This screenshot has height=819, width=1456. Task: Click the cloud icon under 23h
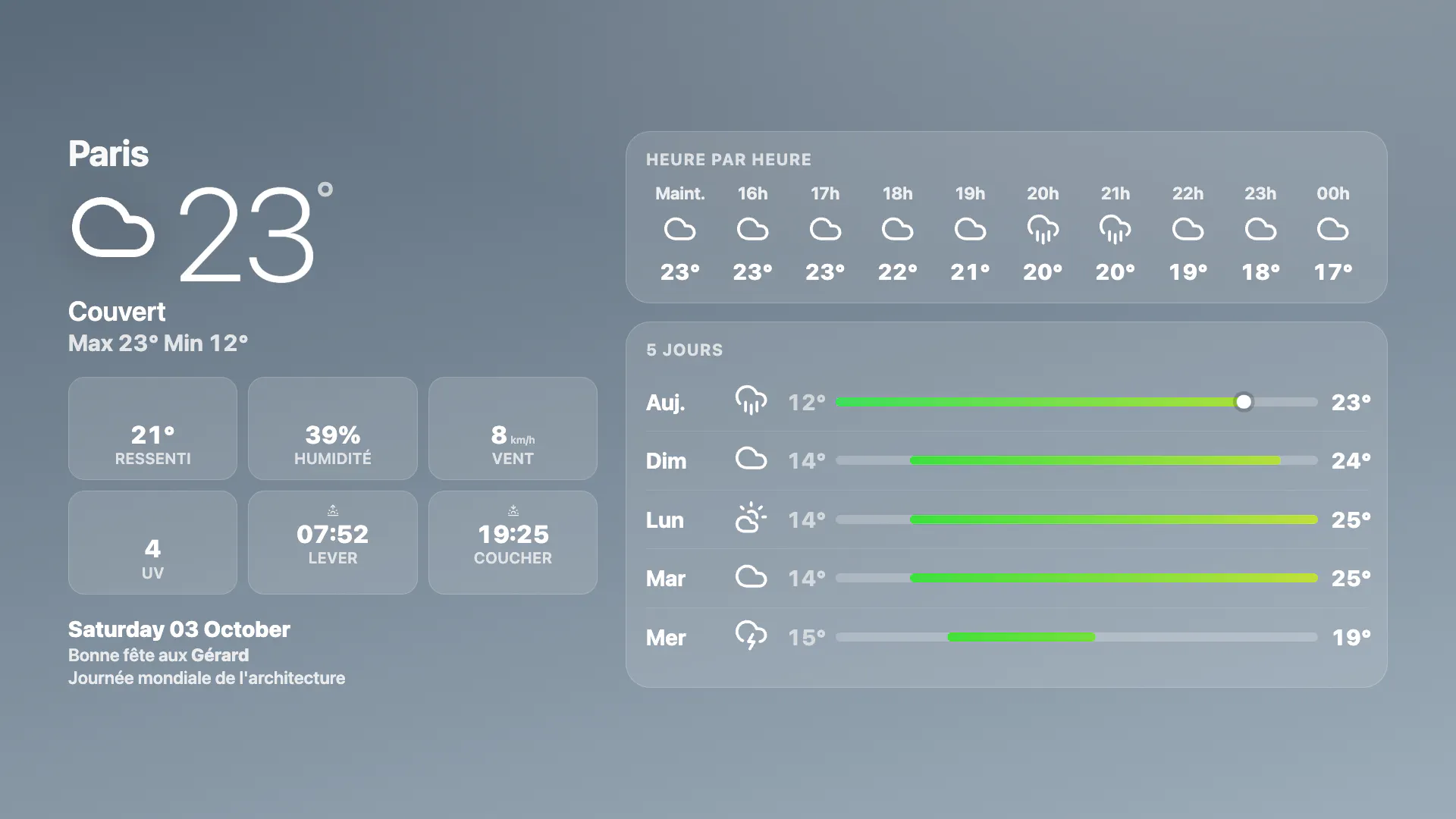1260,229
